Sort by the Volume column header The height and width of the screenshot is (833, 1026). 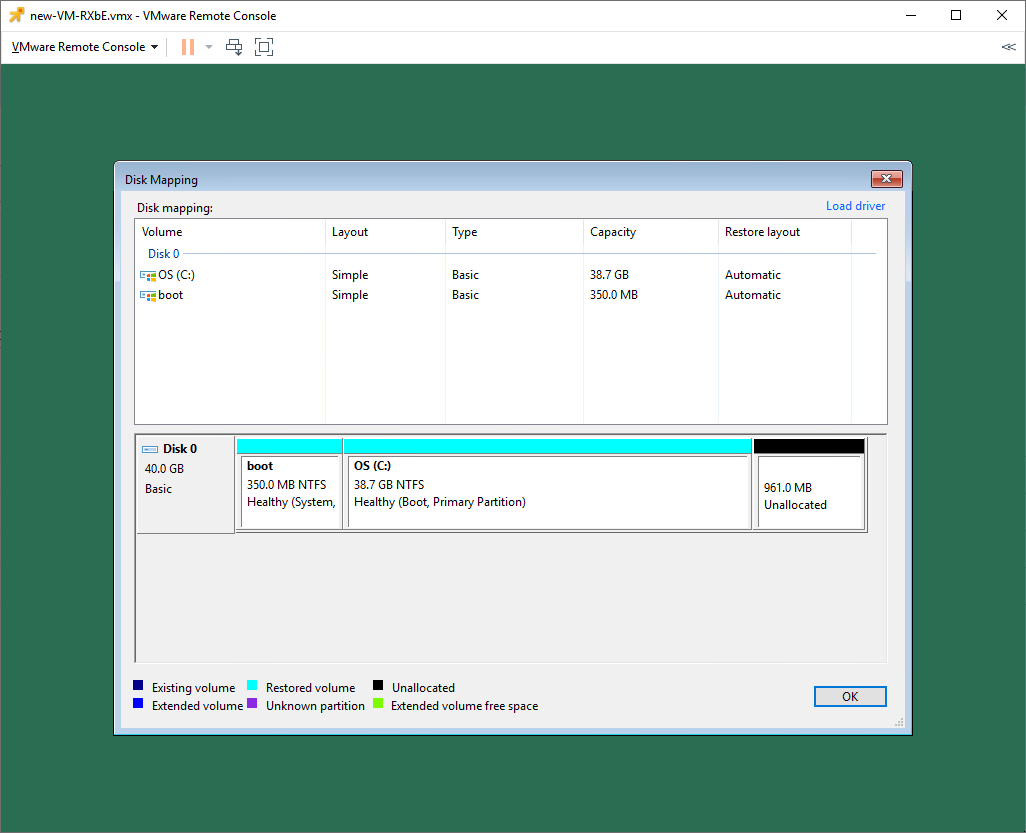[x=230, y=232]
